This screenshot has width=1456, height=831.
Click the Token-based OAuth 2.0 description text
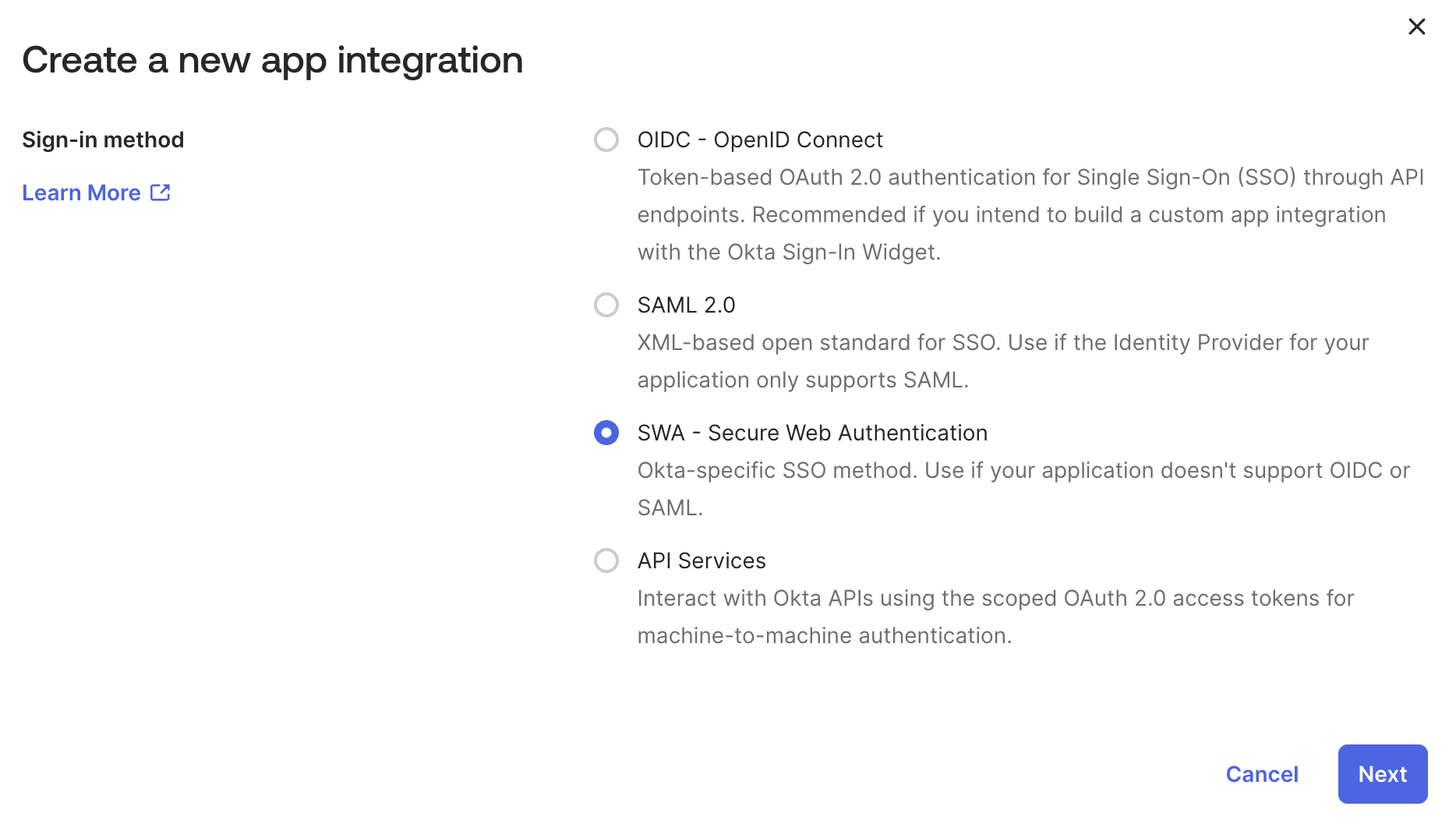1030,178
